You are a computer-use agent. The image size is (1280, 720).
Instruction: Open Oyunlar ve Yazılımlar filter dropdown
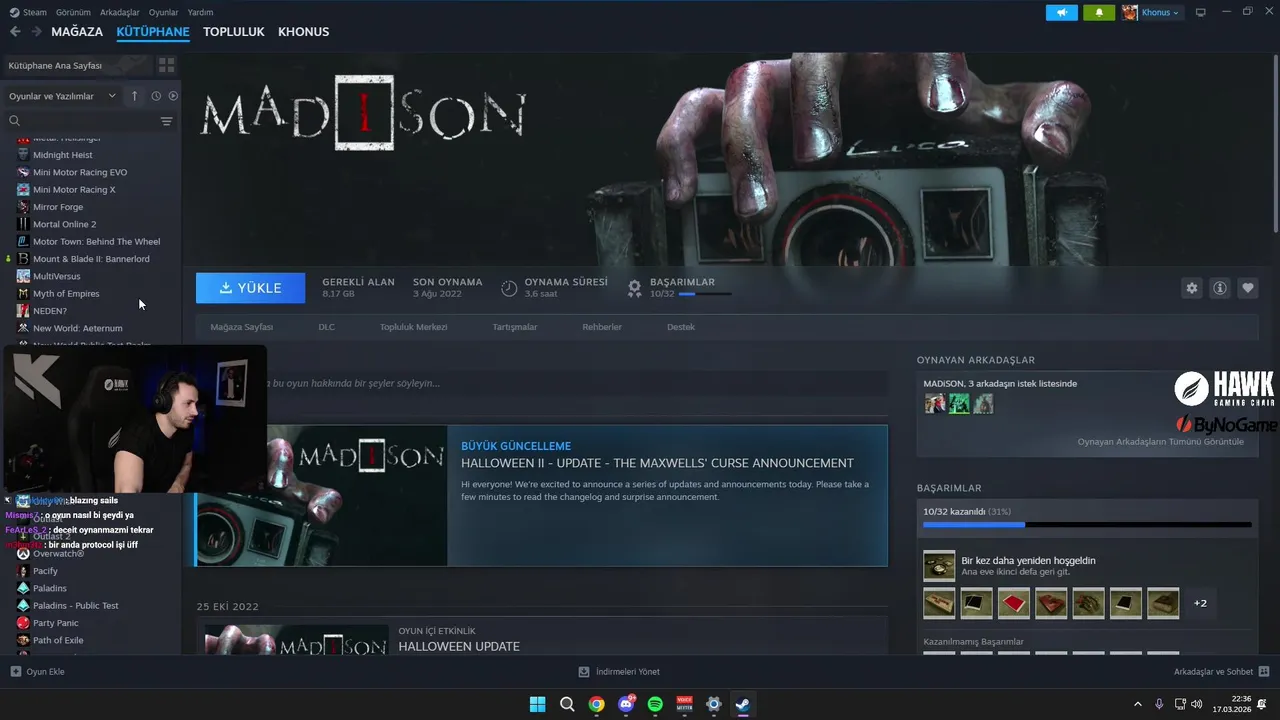(63, 96)
